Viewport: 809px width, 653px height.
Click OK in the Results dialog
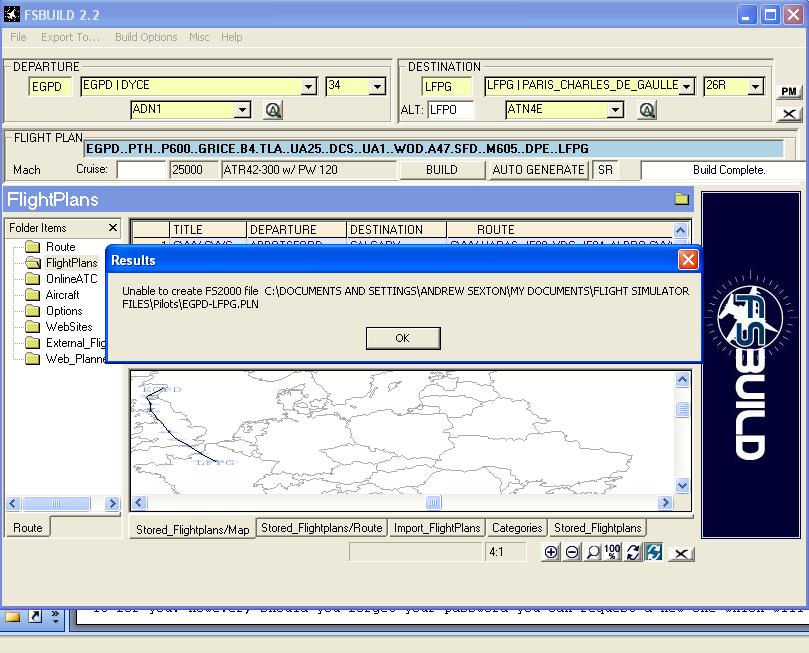click(403, 338)
